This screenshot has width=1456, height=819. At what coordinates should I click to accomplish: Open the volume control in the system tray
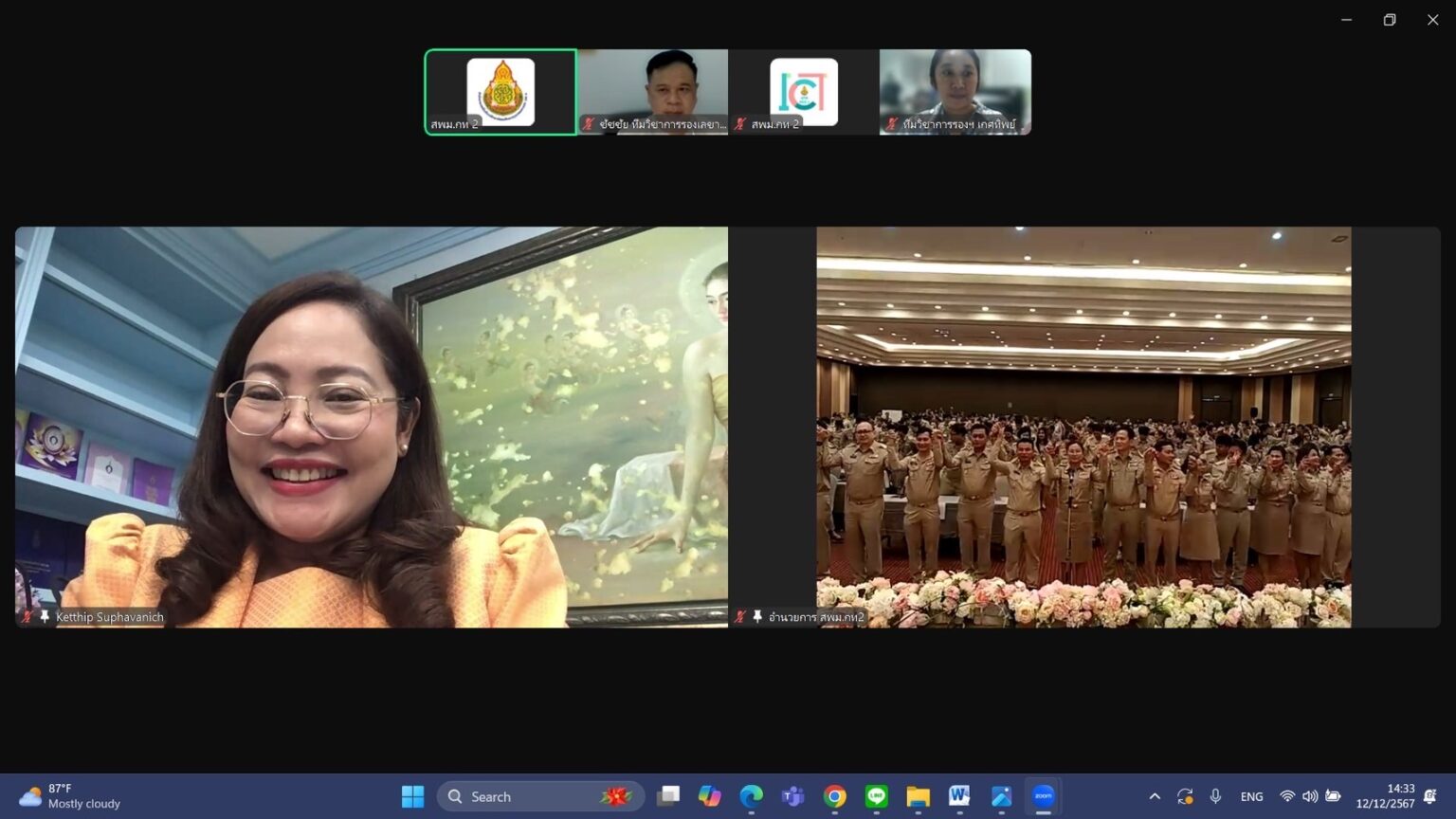coord(1310,796)
